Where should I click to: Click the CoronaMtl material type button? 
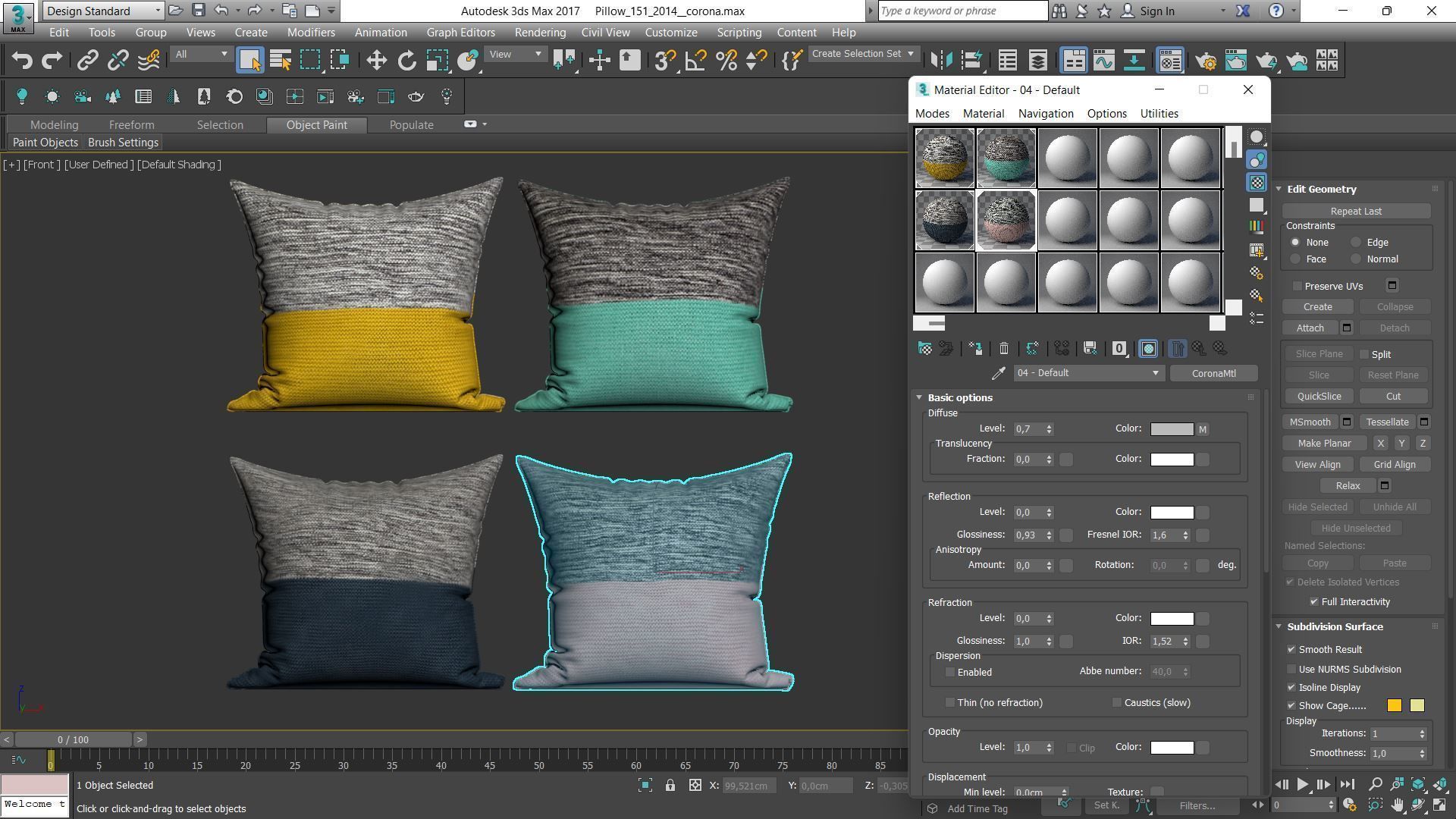click(1213, 373)
